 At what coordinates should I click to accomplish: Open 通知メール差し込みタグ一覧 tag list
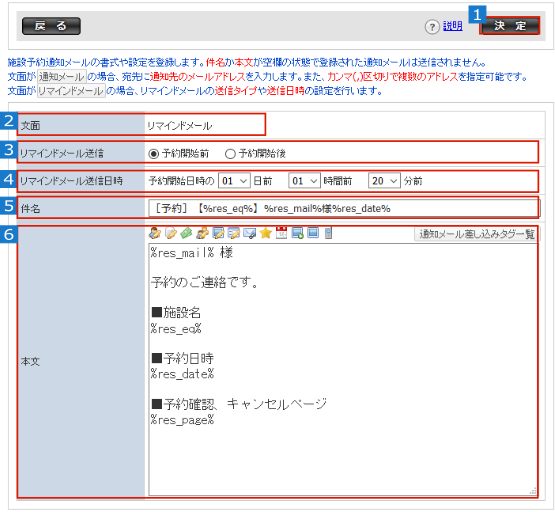point(476,234)
